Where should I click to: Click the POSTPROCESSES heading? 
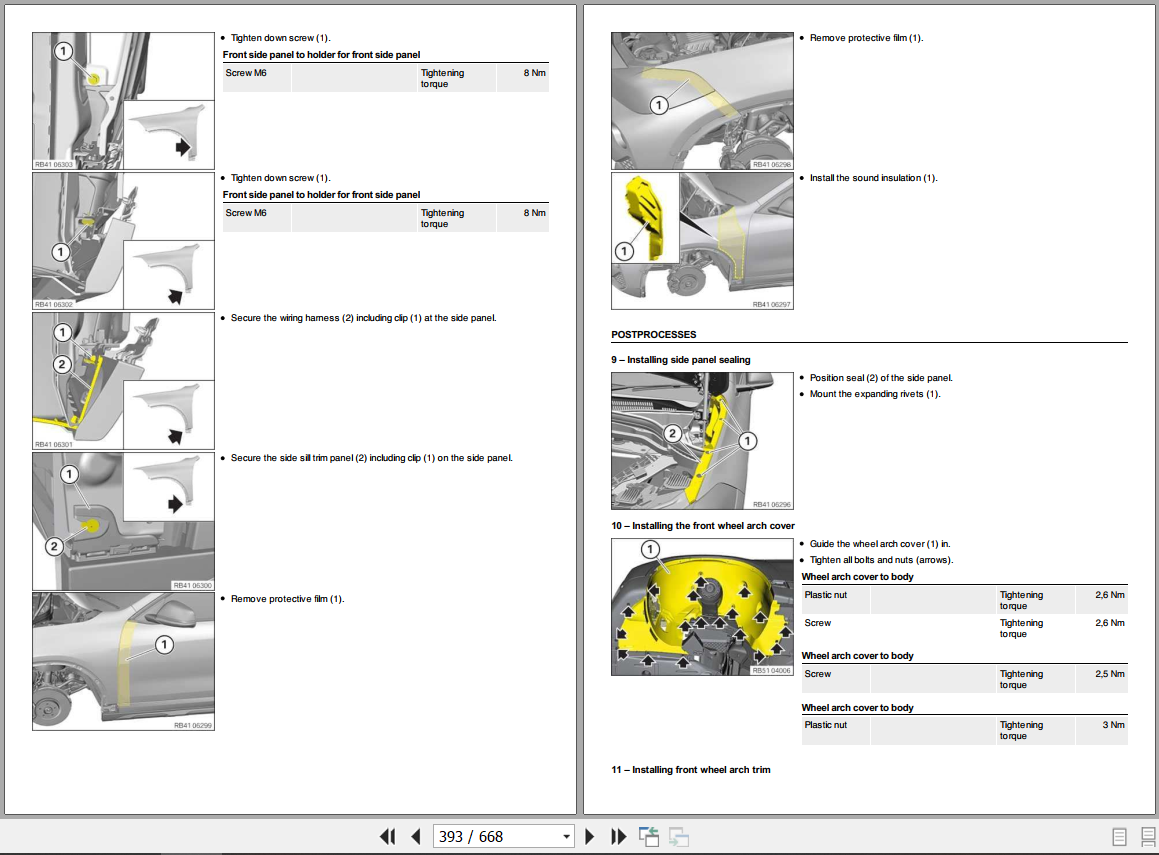tap(653, 335)
